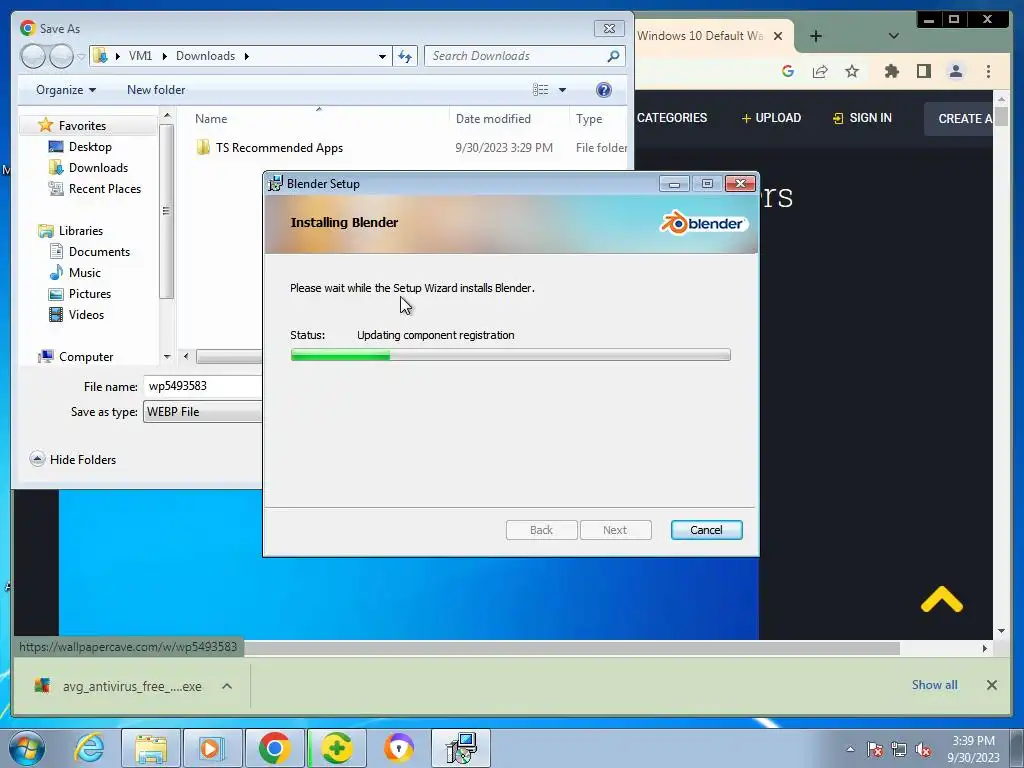Open Chrome's tab search chevron
The image size is (1024, 768).
(x=893, y=36)
